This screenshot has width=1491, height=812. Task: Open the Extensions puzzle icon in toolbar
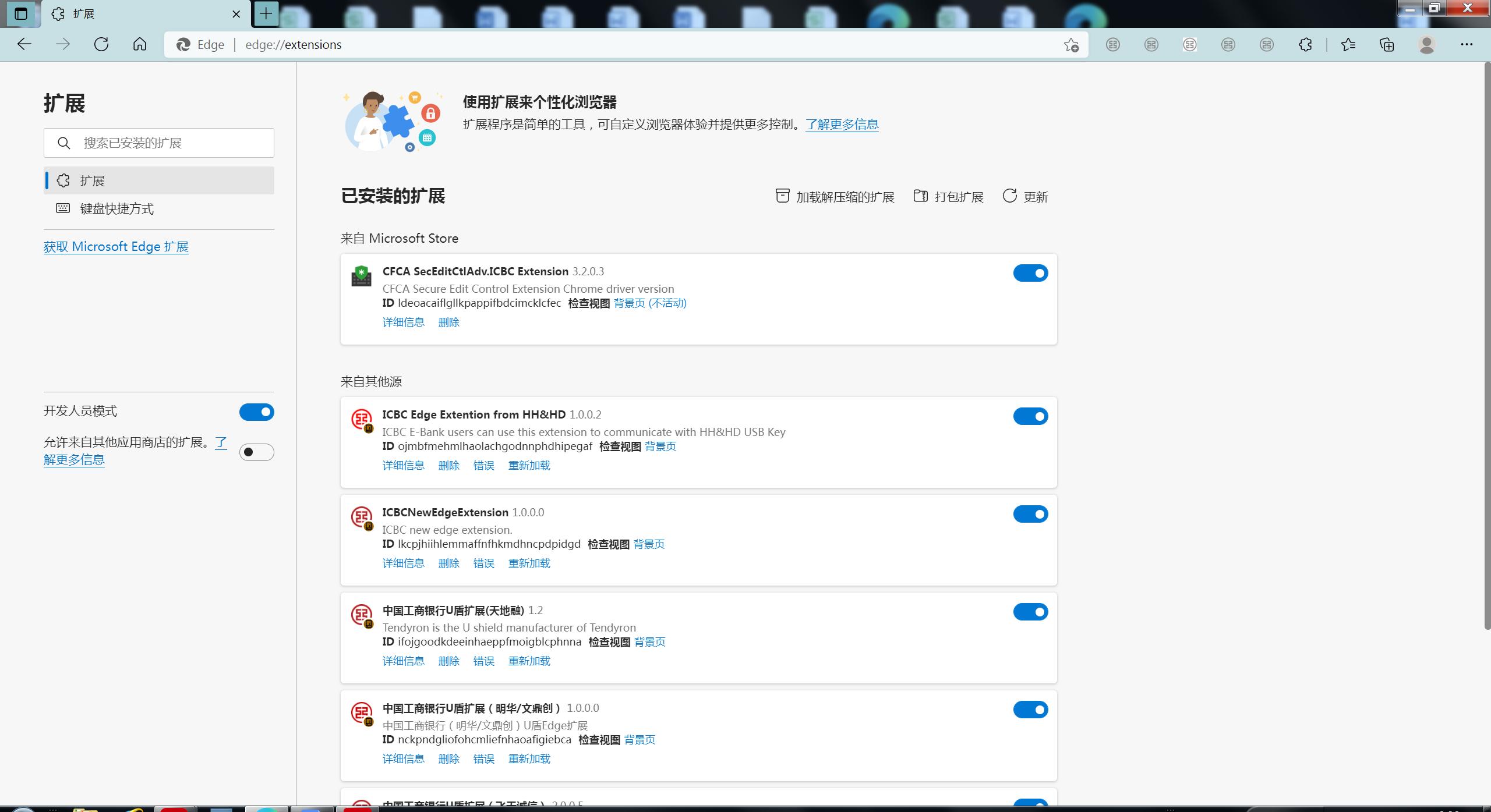click(1305, 44)
